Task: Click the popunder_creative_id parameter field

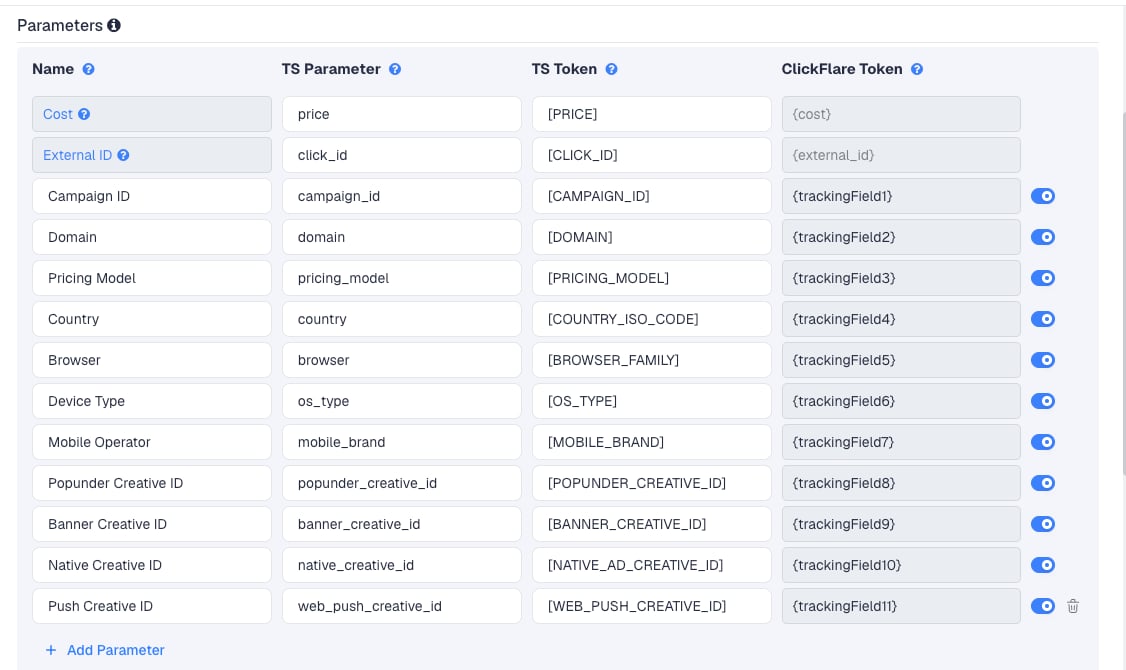Action: coord(401,483)
